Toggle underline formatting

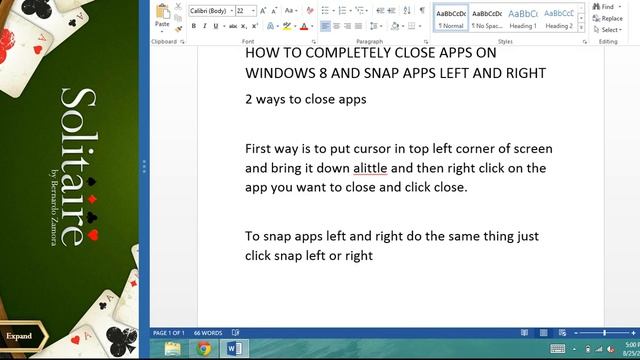point(216,26)
